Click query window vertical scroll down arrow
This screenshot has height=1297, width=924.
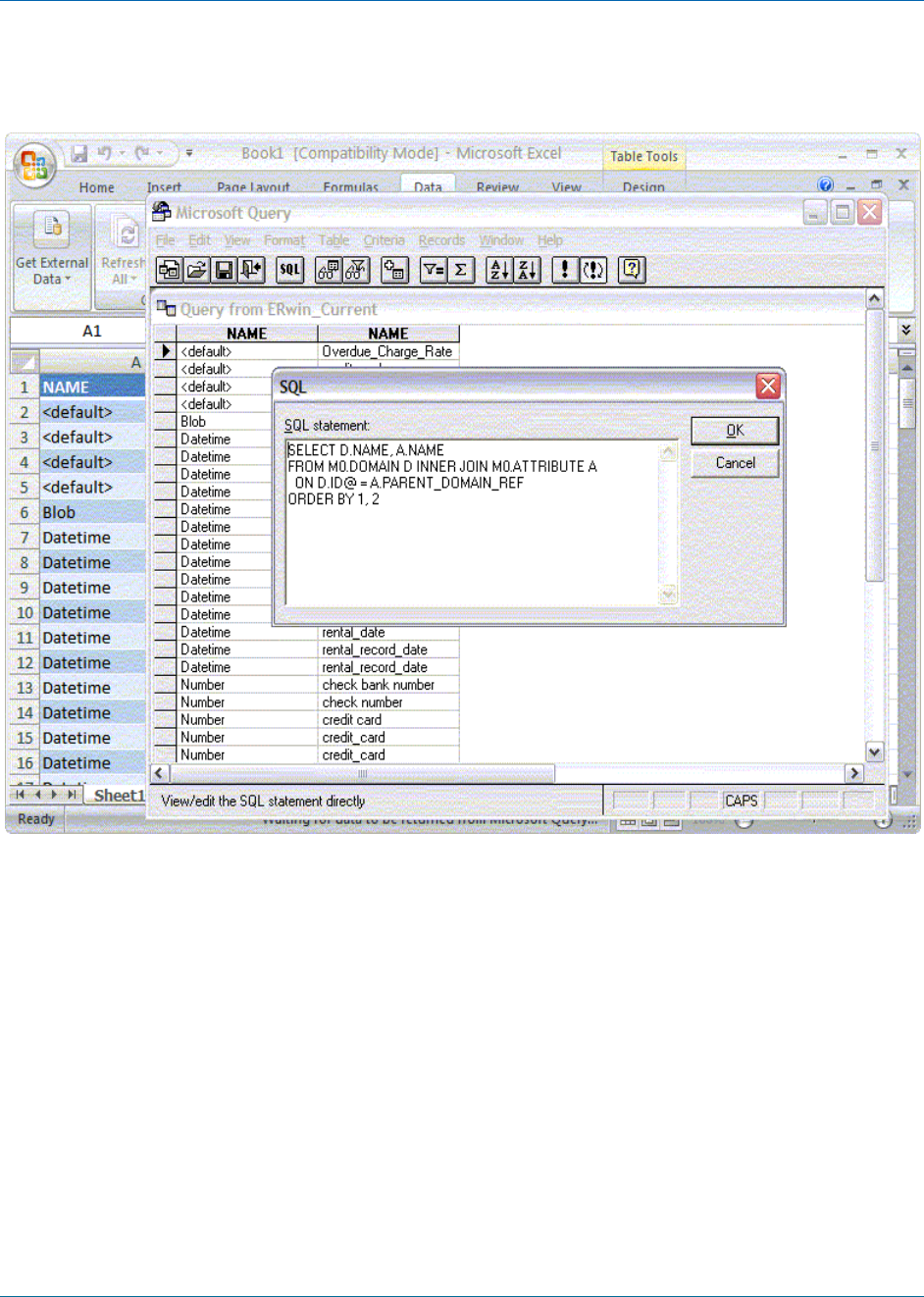tap(875, 752)
